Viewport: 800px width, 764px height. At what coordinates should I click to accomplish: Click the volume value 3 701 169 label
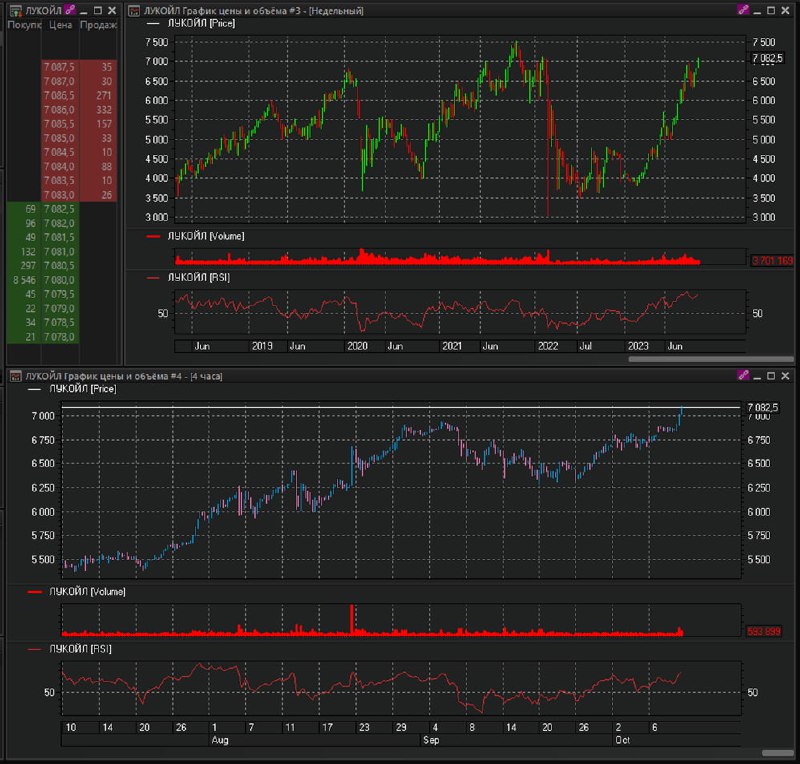772,261
